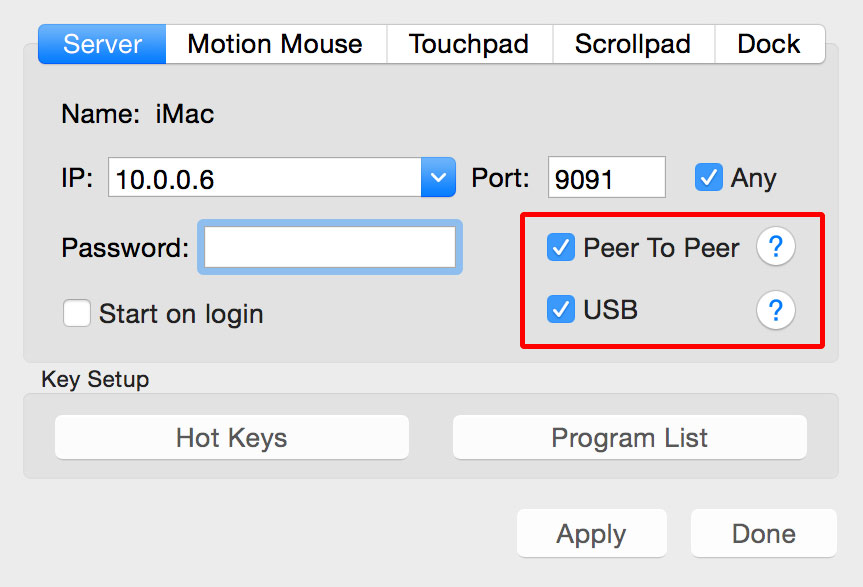This screenshot has height=587, width=863.
Task: Toggle the Any port checkbox
Action: pyautogui.click(x=709, y=177)
